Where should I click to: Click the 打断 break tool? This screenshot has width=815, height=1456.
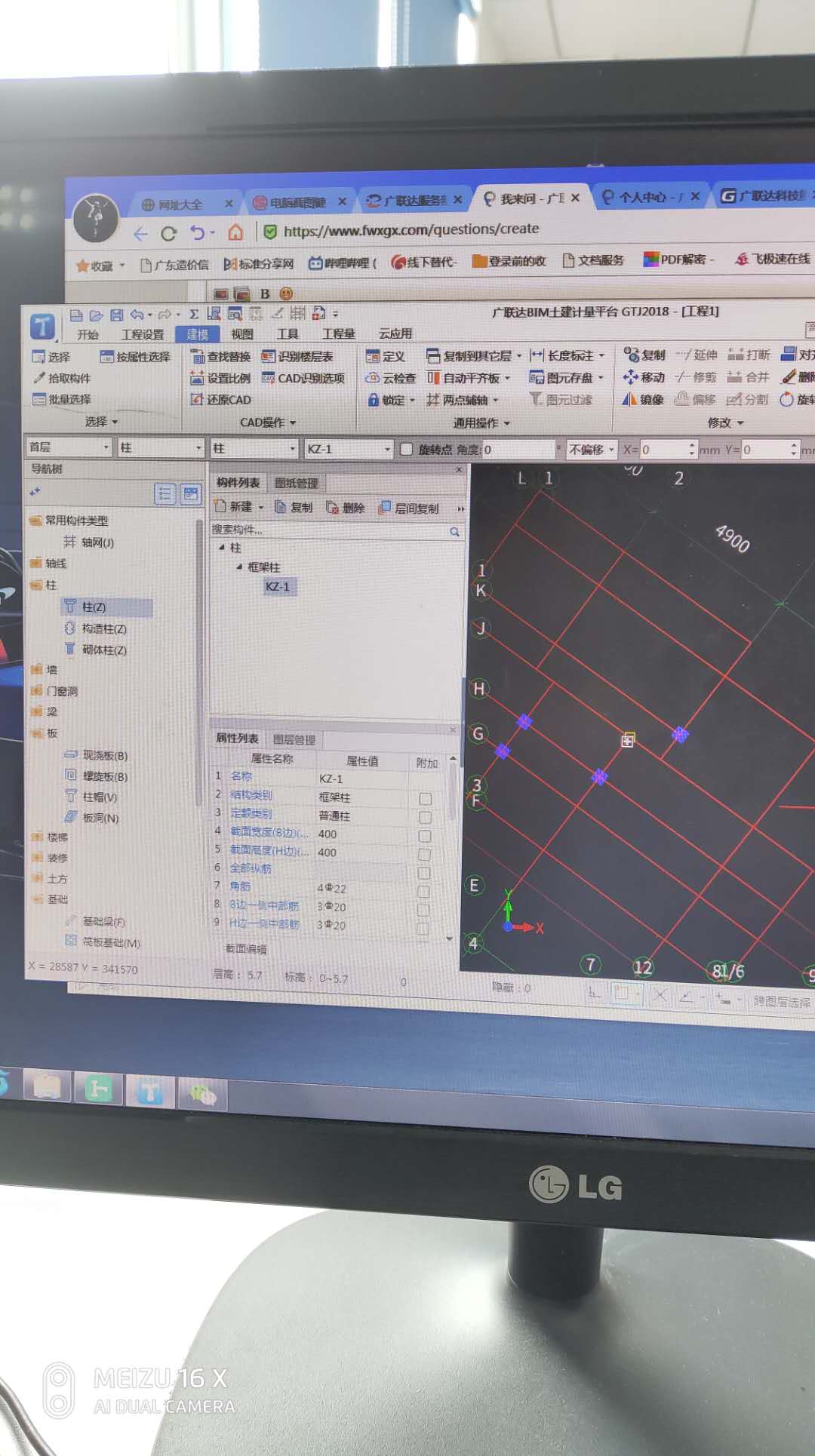pyautogui.click(x=749, y=355)
